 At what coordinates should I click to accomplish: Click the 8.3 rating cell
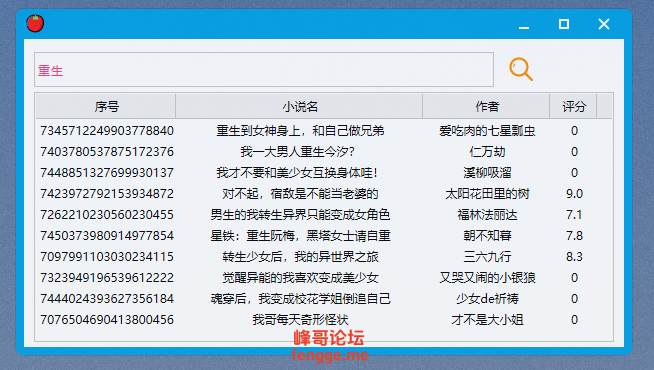tap(574, 257)
